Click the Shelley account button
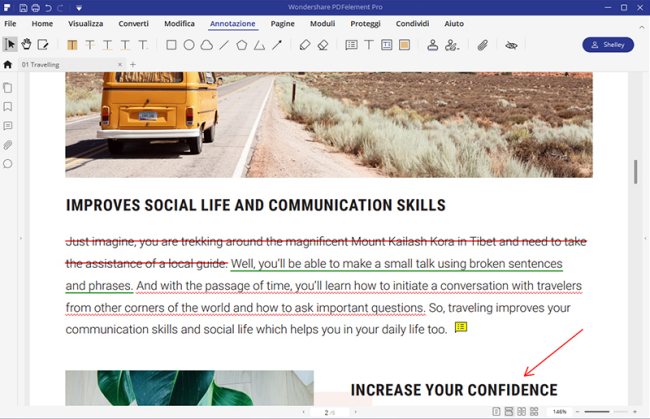This screenshot has height=419, width=650. pos(608,45)
